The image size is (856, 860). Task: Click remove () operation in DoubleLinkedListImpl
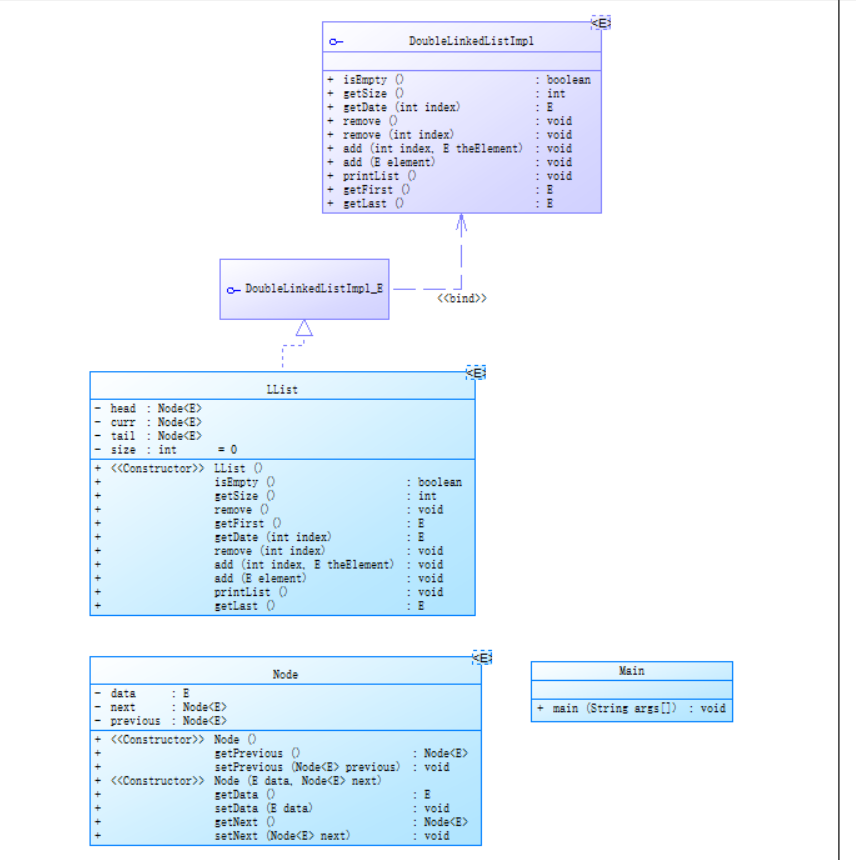(x=370, y=121)
